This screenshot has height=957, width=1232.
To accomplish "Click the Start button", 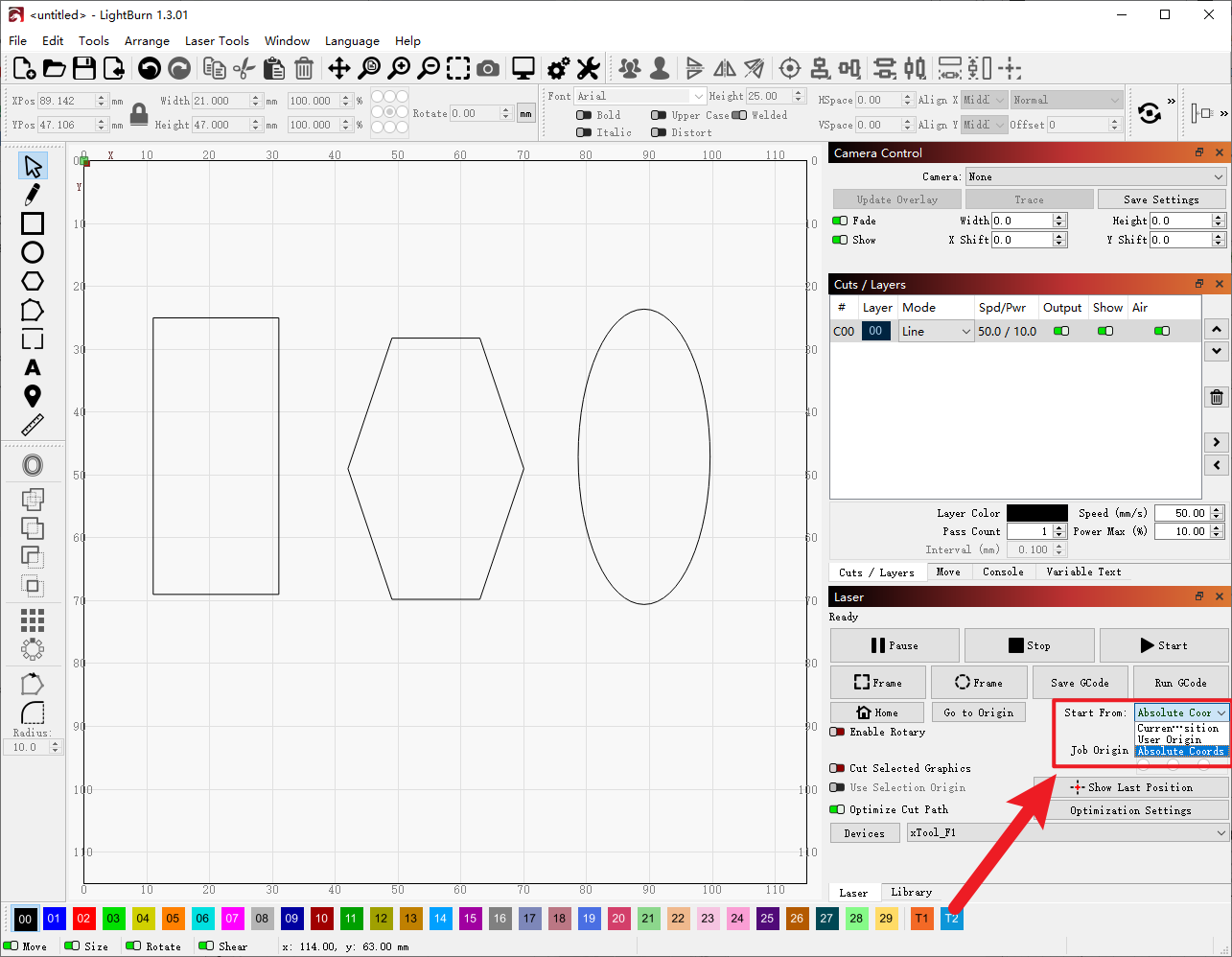I will coord(1164,645).
